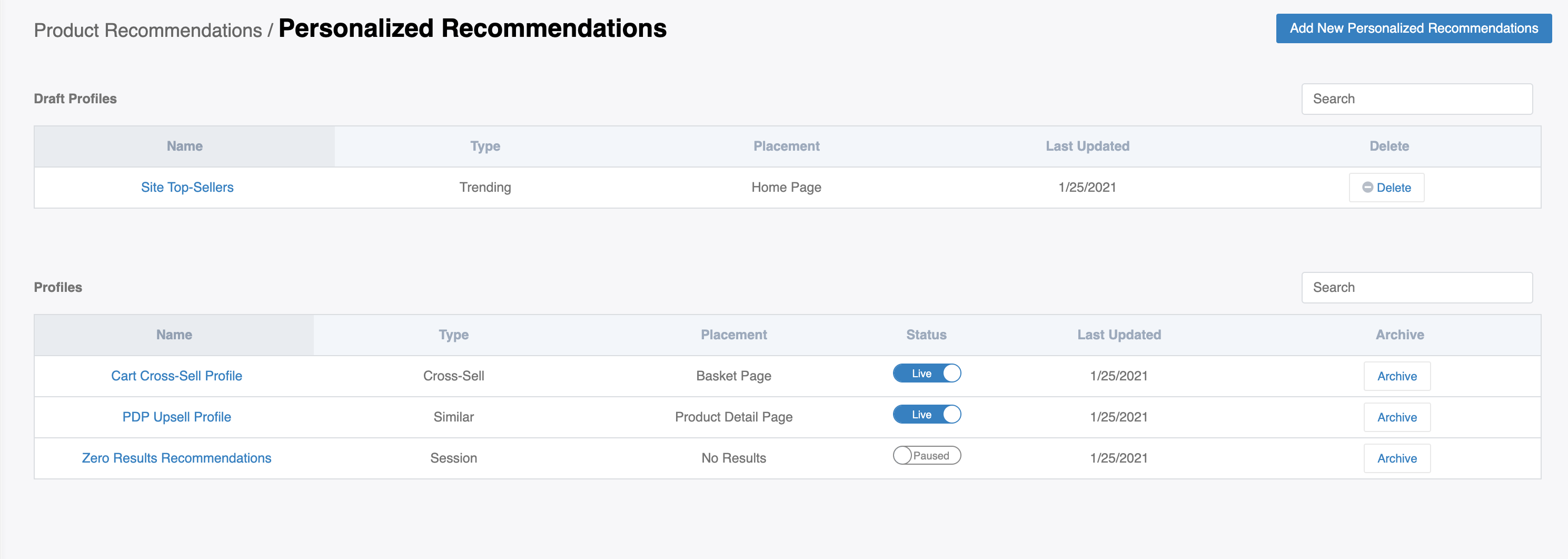Go to Product Recommendations breadcrumb
This screenshot has width=1568, height=559.
(148, 31)
